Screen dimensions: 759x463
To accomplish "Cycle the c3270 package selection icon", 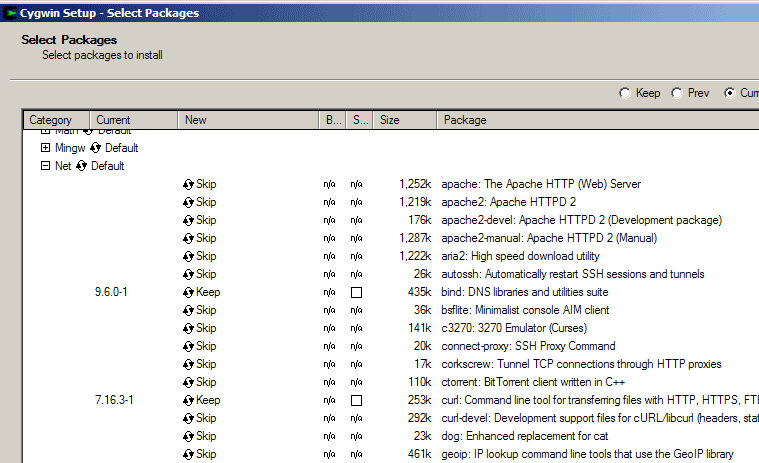I will (x=188, y=329).
